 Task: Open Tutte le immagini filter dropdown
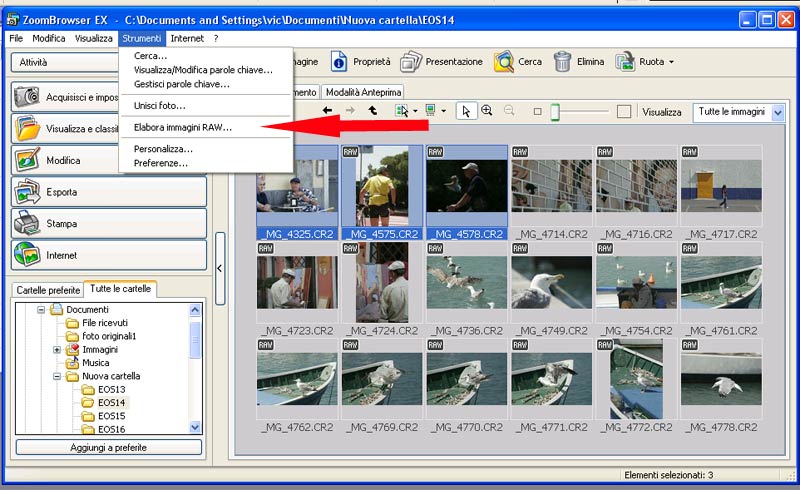[x=778, y=113]
